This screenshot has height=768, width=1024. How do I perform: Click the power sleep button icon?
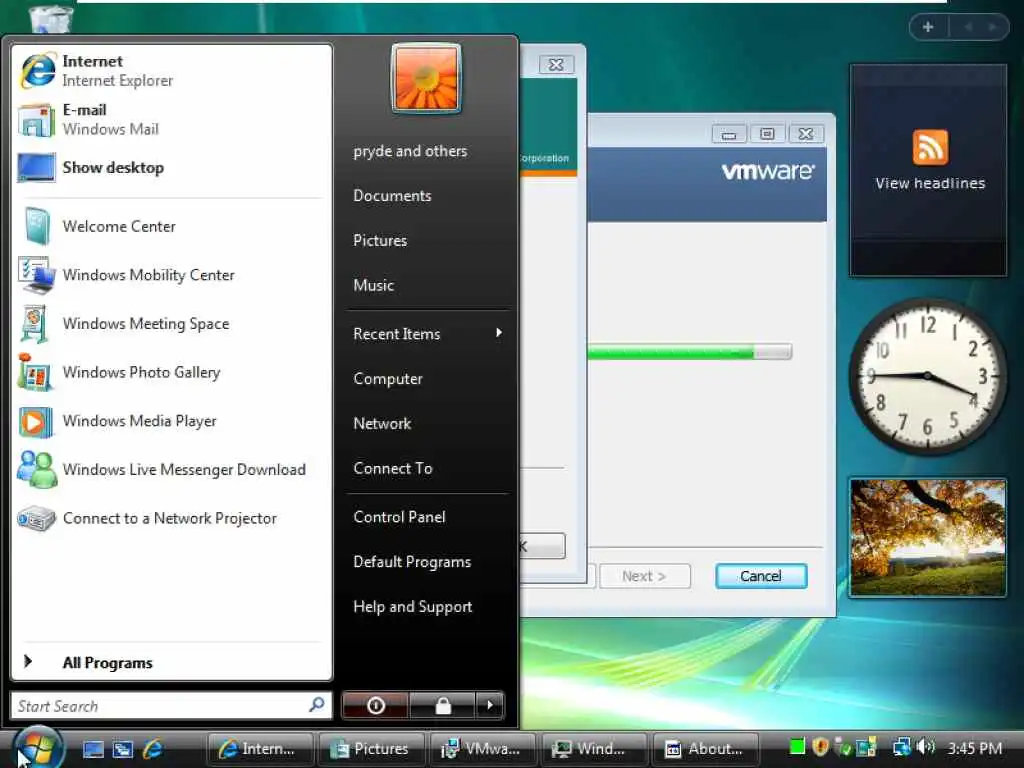click(x=376, y=705)
